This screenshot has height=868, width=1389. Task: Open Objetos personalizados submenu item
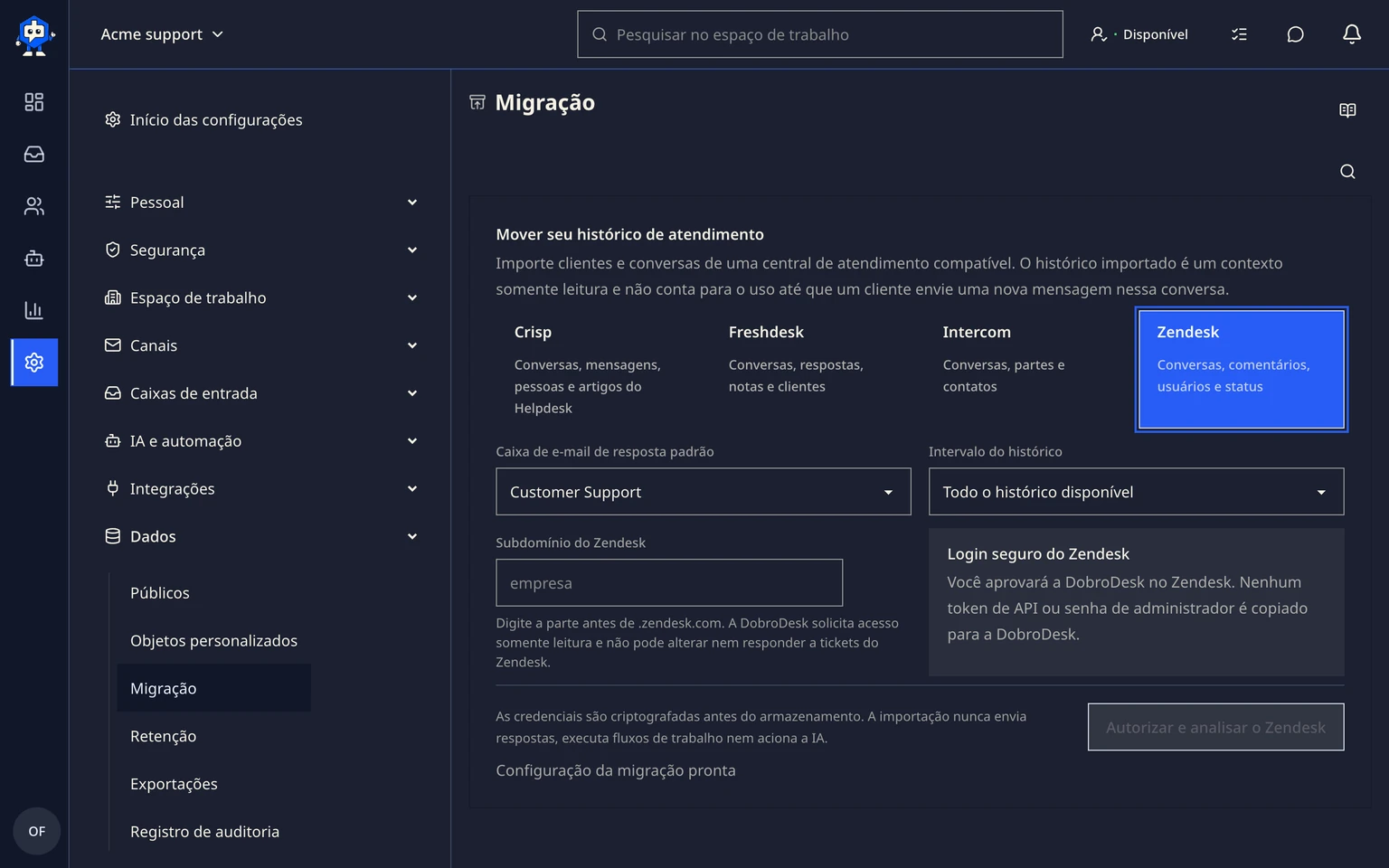(x=213, y=641)
